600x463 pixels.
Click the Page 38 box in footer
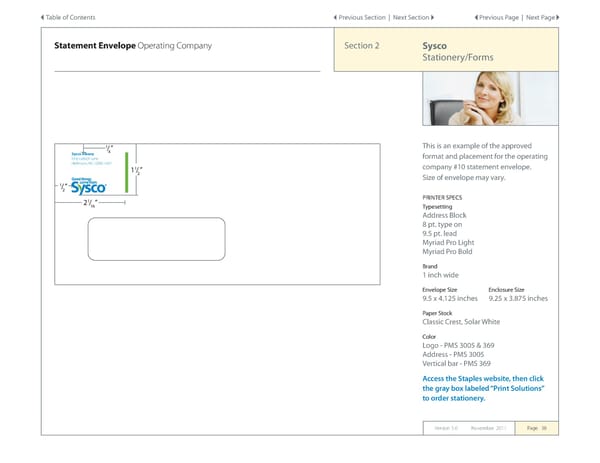[x=539, y=428]
